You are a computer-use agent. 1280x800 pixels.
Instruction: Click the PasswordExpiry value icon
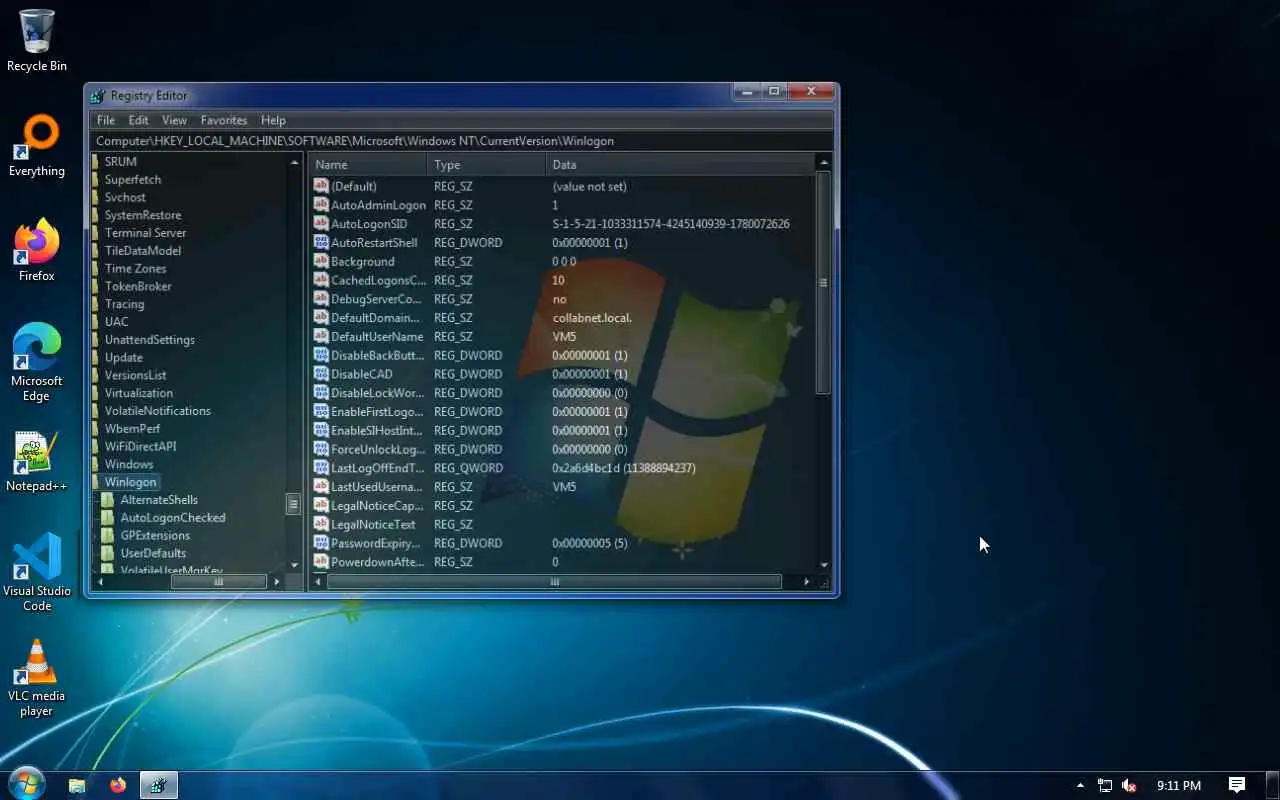(321, 543)
